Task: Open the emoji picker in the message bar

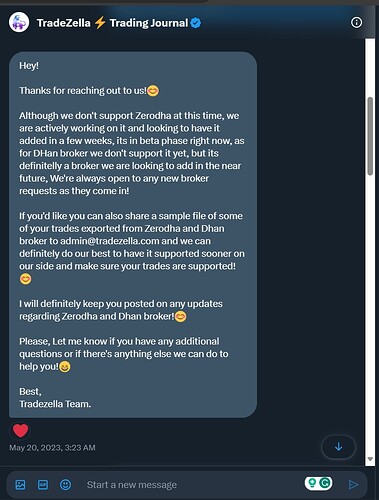Action: [65, 484]
